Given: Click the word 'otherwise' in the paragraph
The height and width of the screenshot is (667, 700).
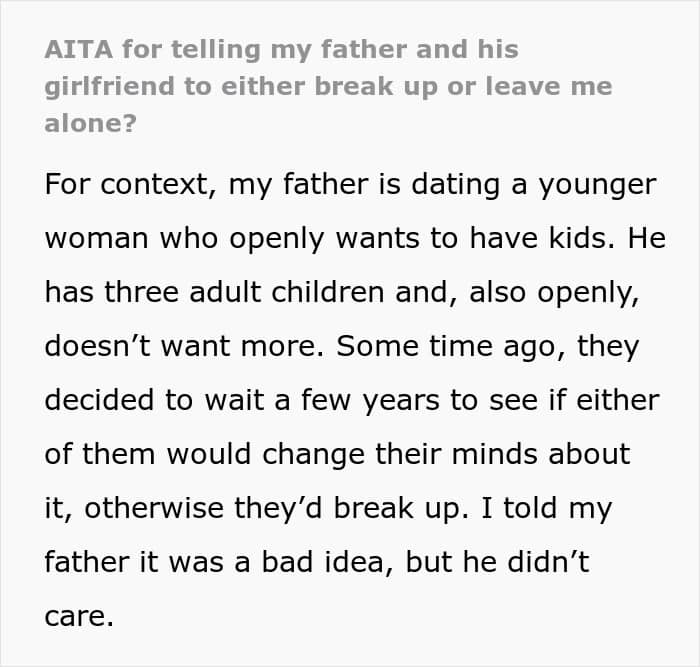Looking at the screenshot, I should (152, 508).
